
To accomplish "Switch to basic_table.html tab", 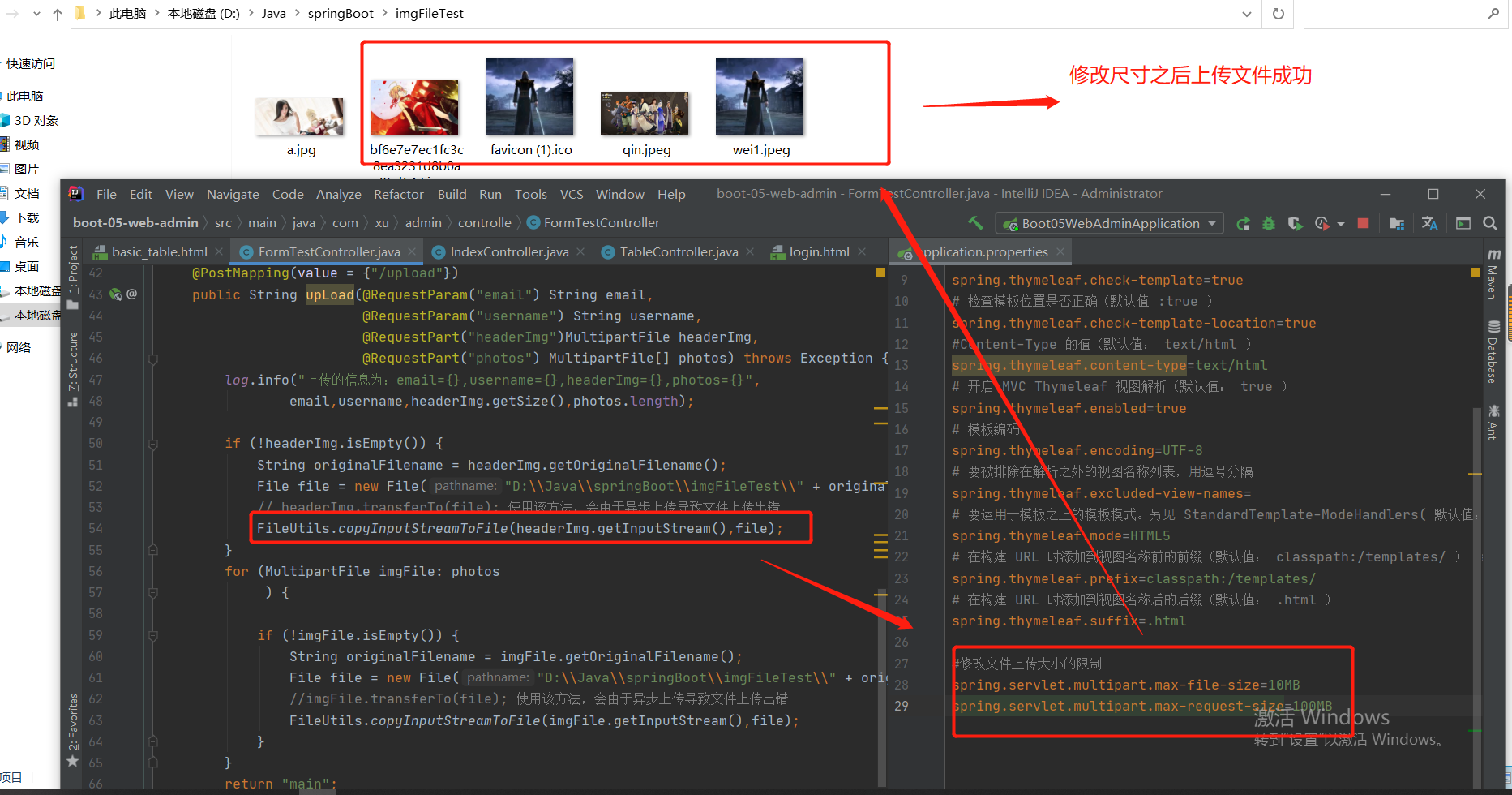I will tap(159, 252).
